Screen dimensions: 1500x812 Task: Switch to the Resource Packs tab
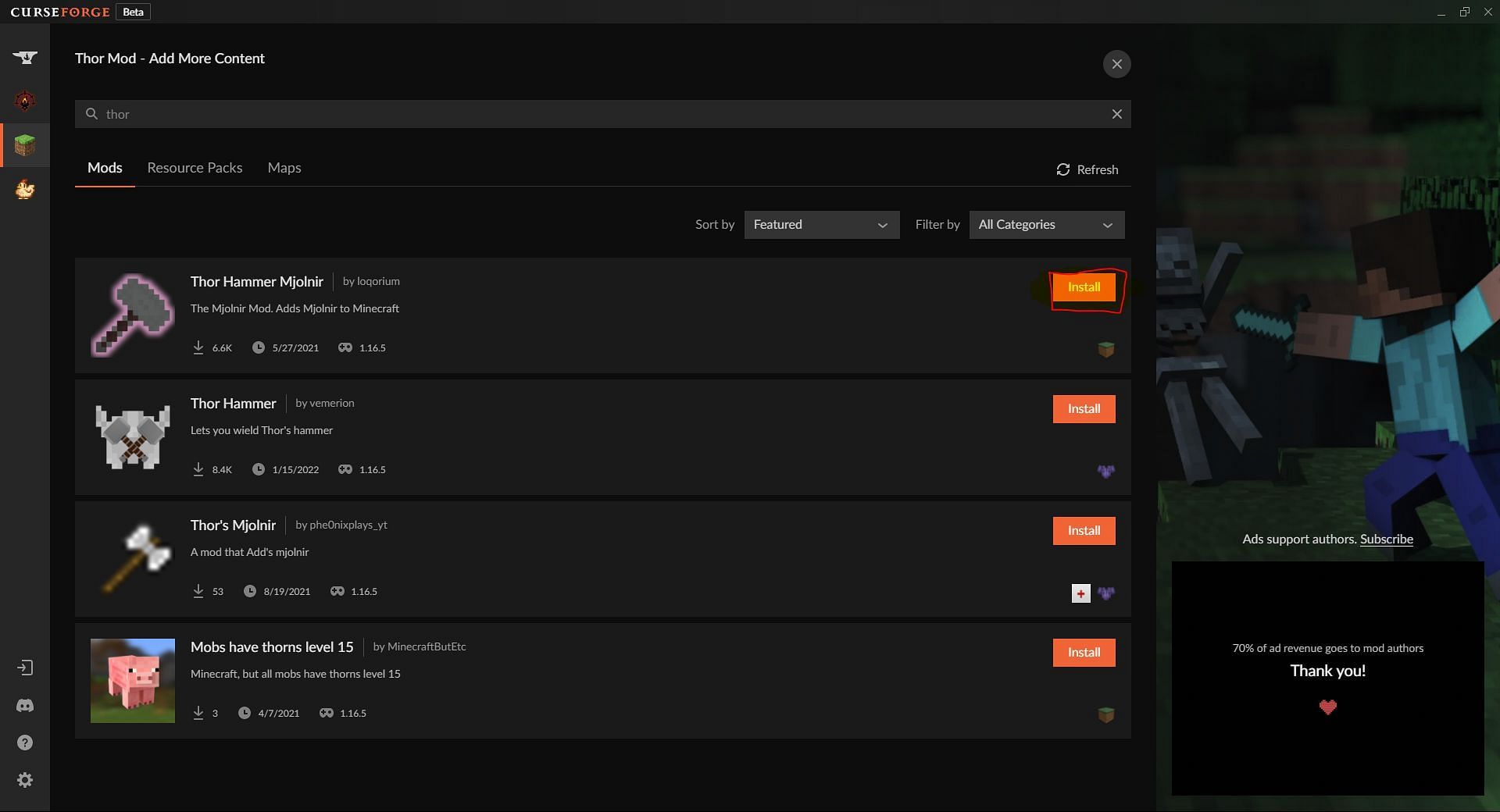(x=195, y=168)
